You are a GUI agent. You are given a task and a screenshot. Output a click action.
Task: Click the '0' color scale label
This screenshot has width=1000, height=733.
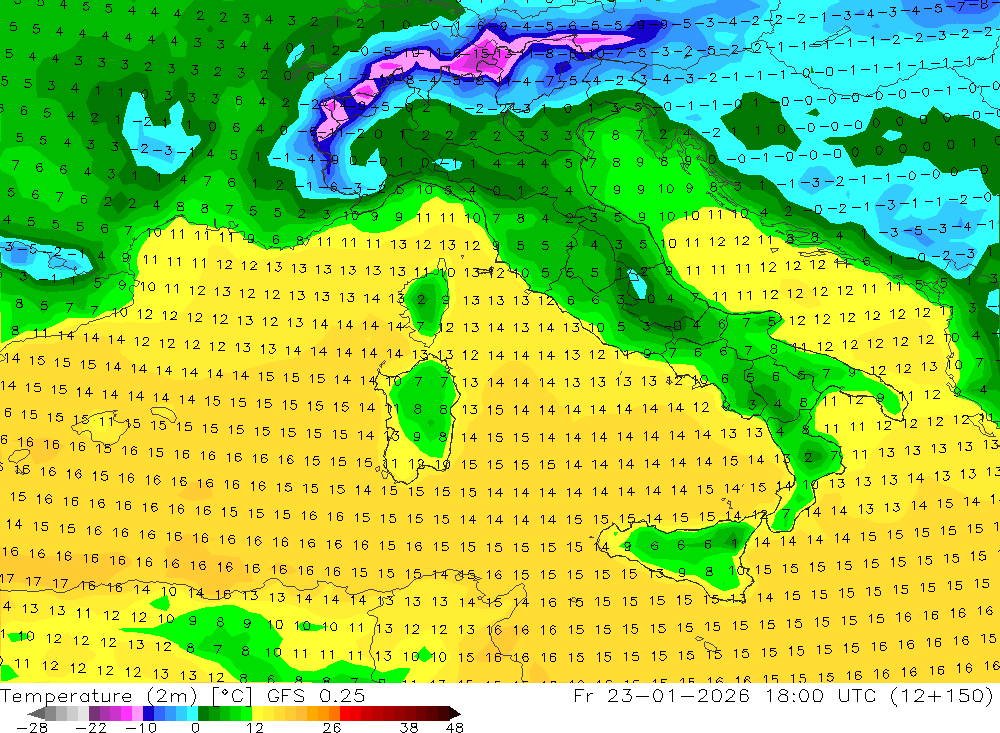[196, 728]
